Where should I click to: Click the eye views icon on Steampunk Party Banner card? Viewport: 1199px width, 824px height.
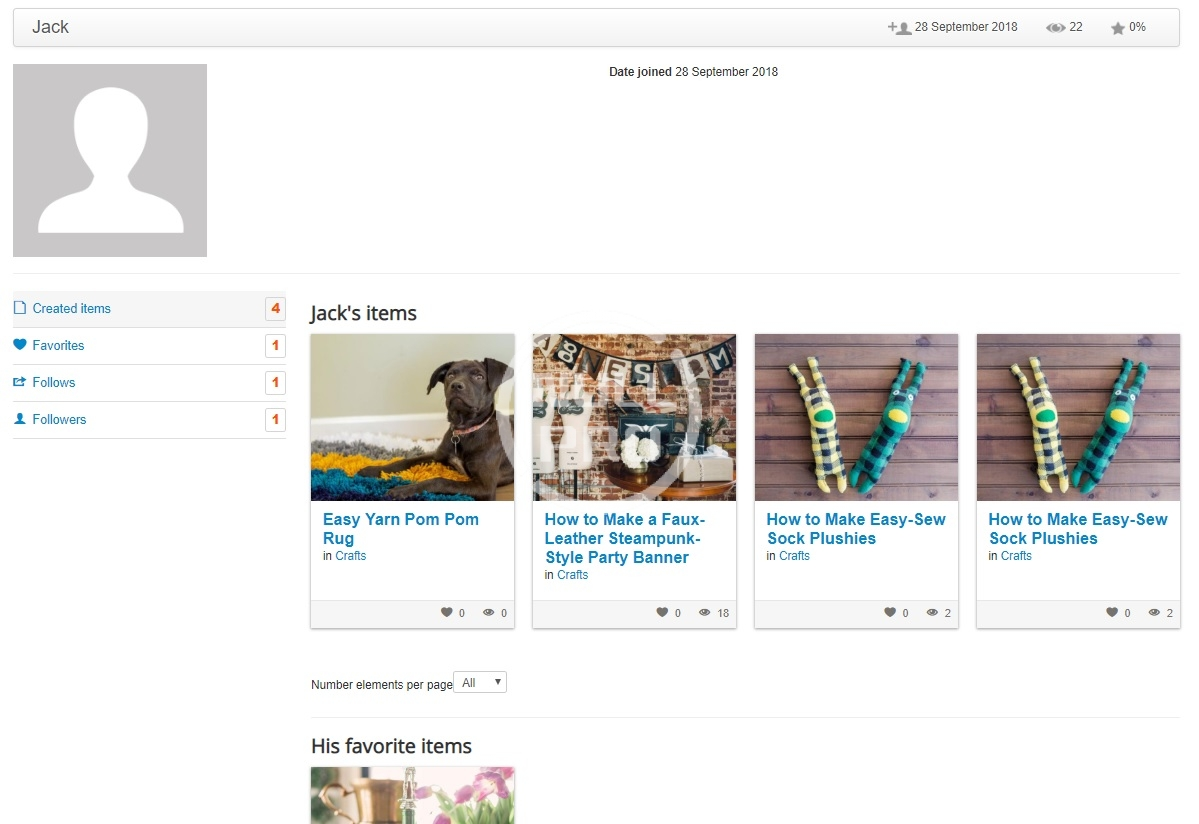(705, 613)
